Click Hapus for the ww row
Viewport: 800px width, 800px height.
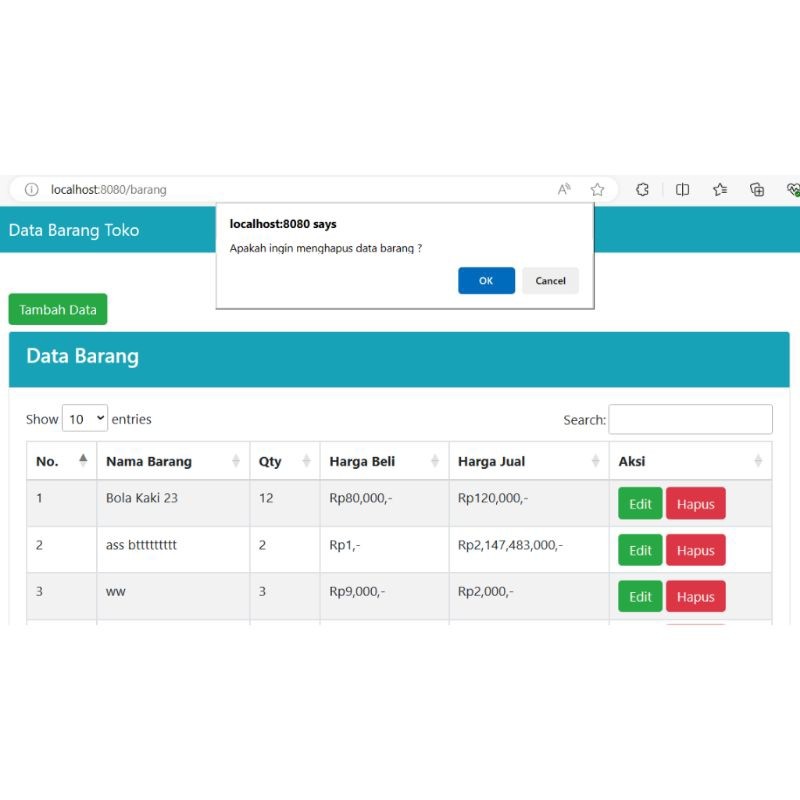click(695, 597)
